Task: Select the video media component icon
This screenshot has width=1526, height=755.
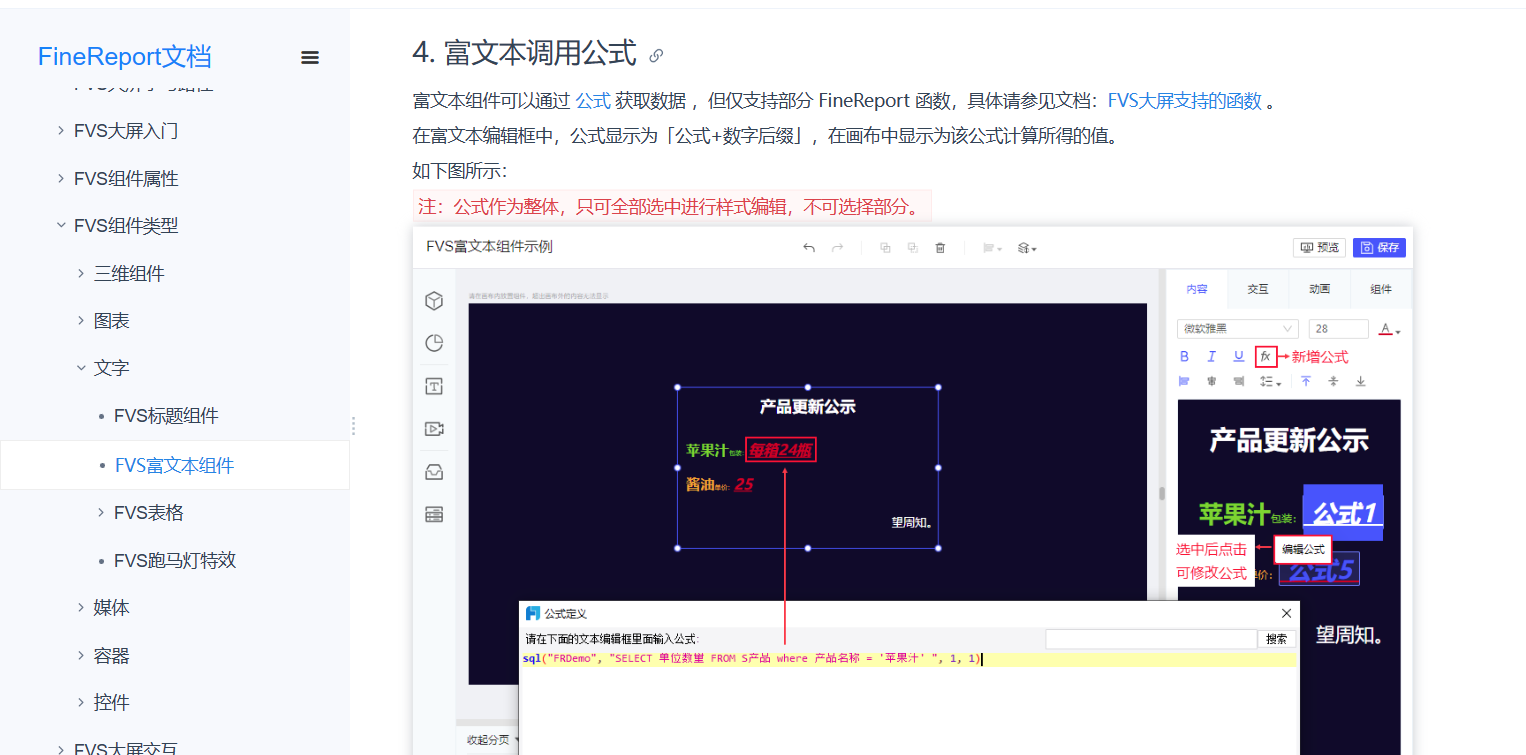Action: [434, 429]
